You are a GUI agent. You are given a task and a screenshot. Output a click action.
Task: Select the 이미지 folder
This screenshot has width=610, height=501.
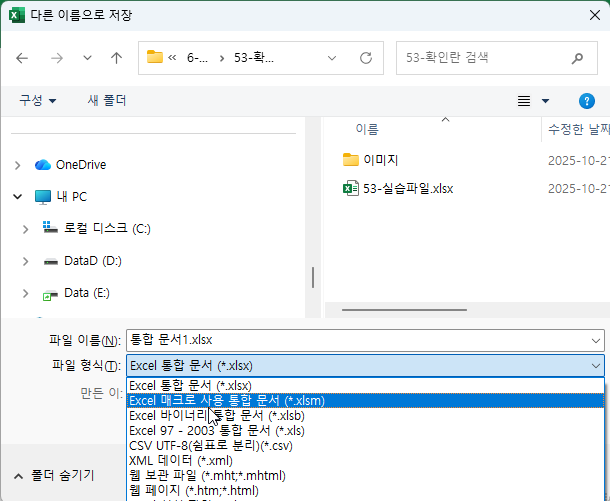(x=370, y=160)
